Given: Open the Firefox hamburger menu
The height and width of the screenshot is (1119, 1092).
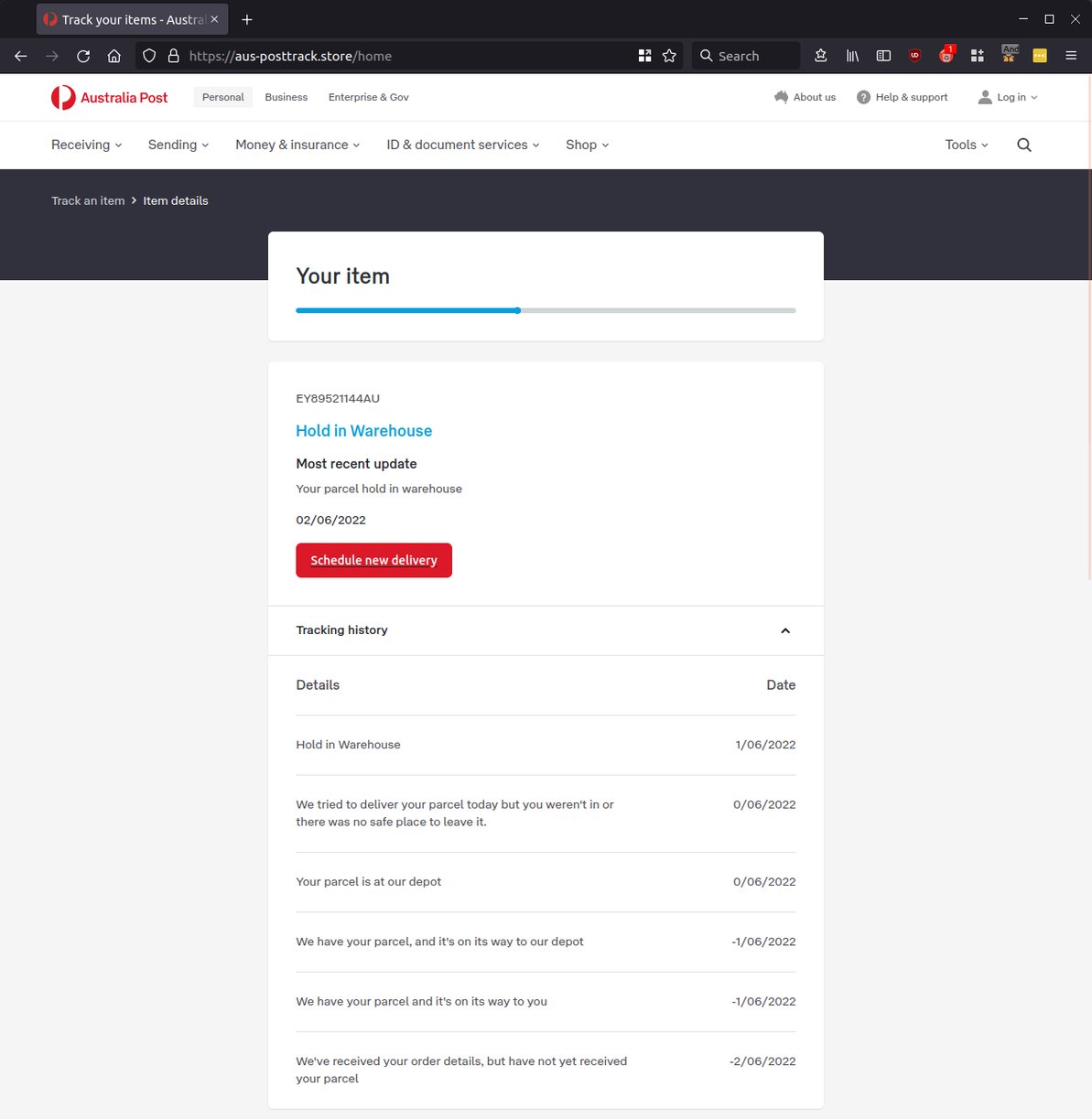Looking at the screenshot, I should click(x=1071, y=56).
